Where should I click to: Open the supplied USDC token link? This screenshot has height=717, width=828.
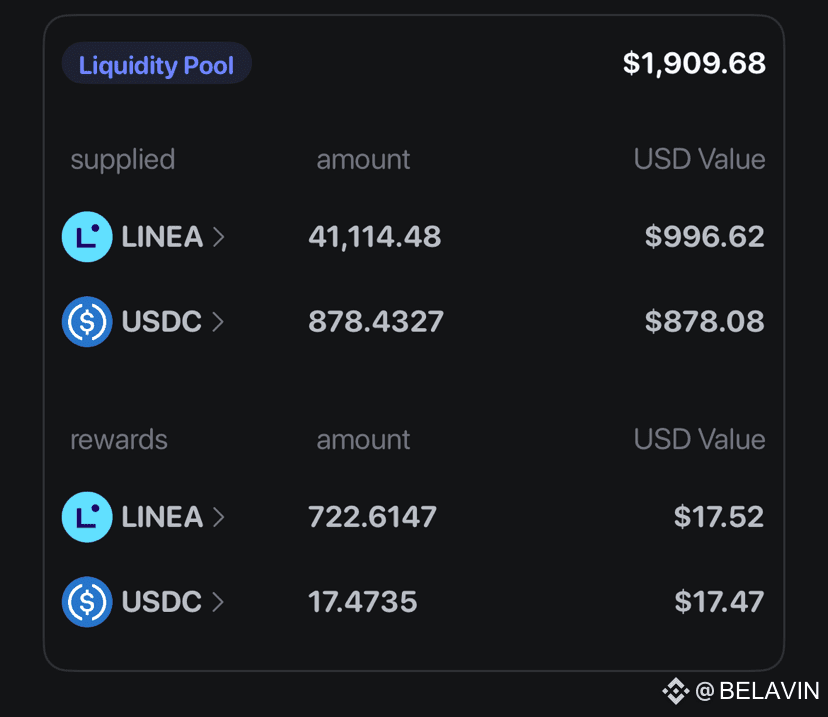point(162,322)
